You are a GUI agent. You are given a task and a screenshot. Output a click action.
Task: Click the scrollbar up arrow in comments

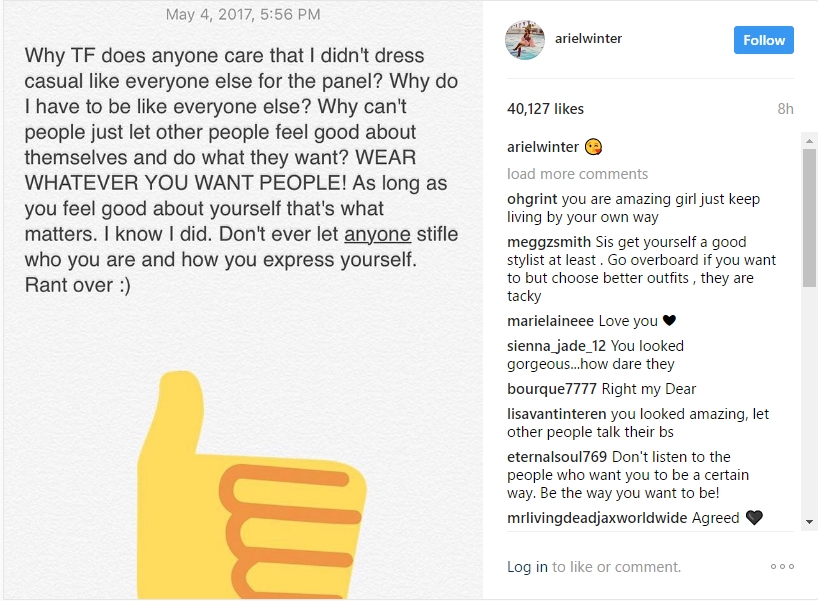809,141
